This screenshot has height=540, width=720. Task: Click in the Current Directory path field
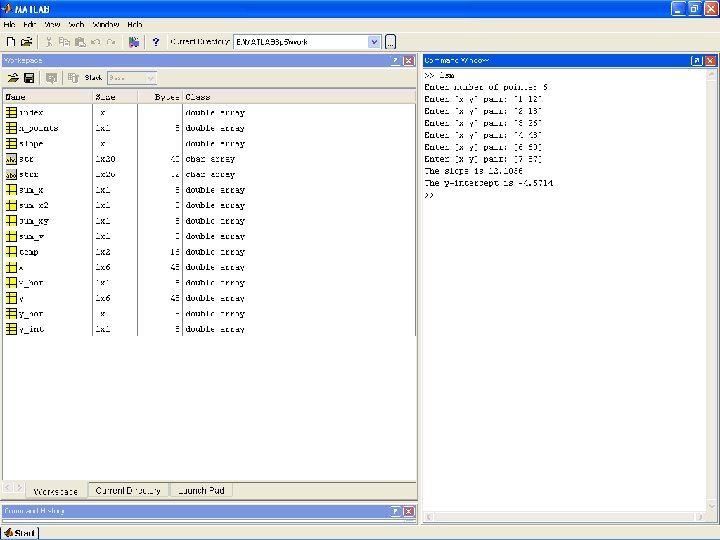(301, 42)
